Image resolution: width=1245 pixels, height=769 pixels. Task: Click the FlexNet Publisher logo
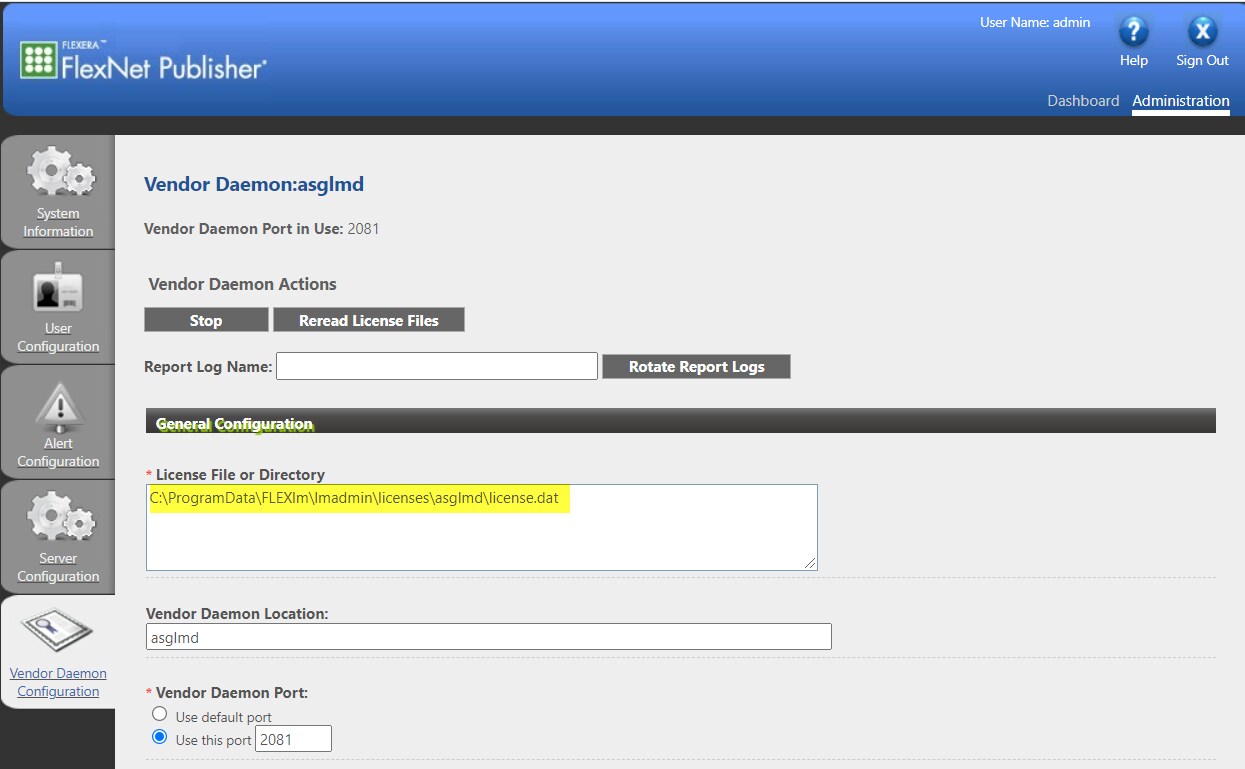(143, 62)
